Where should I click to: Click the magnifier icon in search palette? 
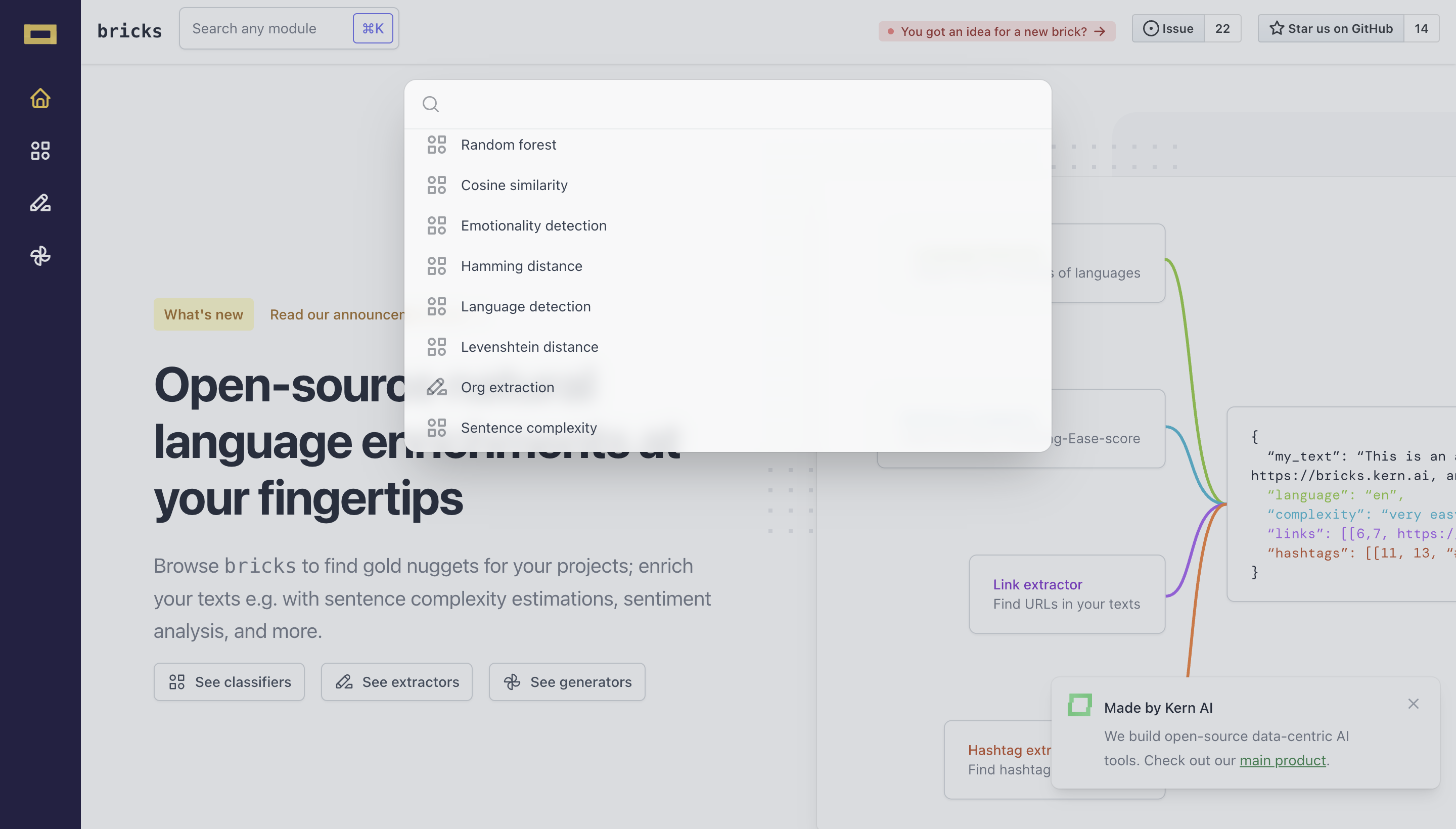click(430, 104)
